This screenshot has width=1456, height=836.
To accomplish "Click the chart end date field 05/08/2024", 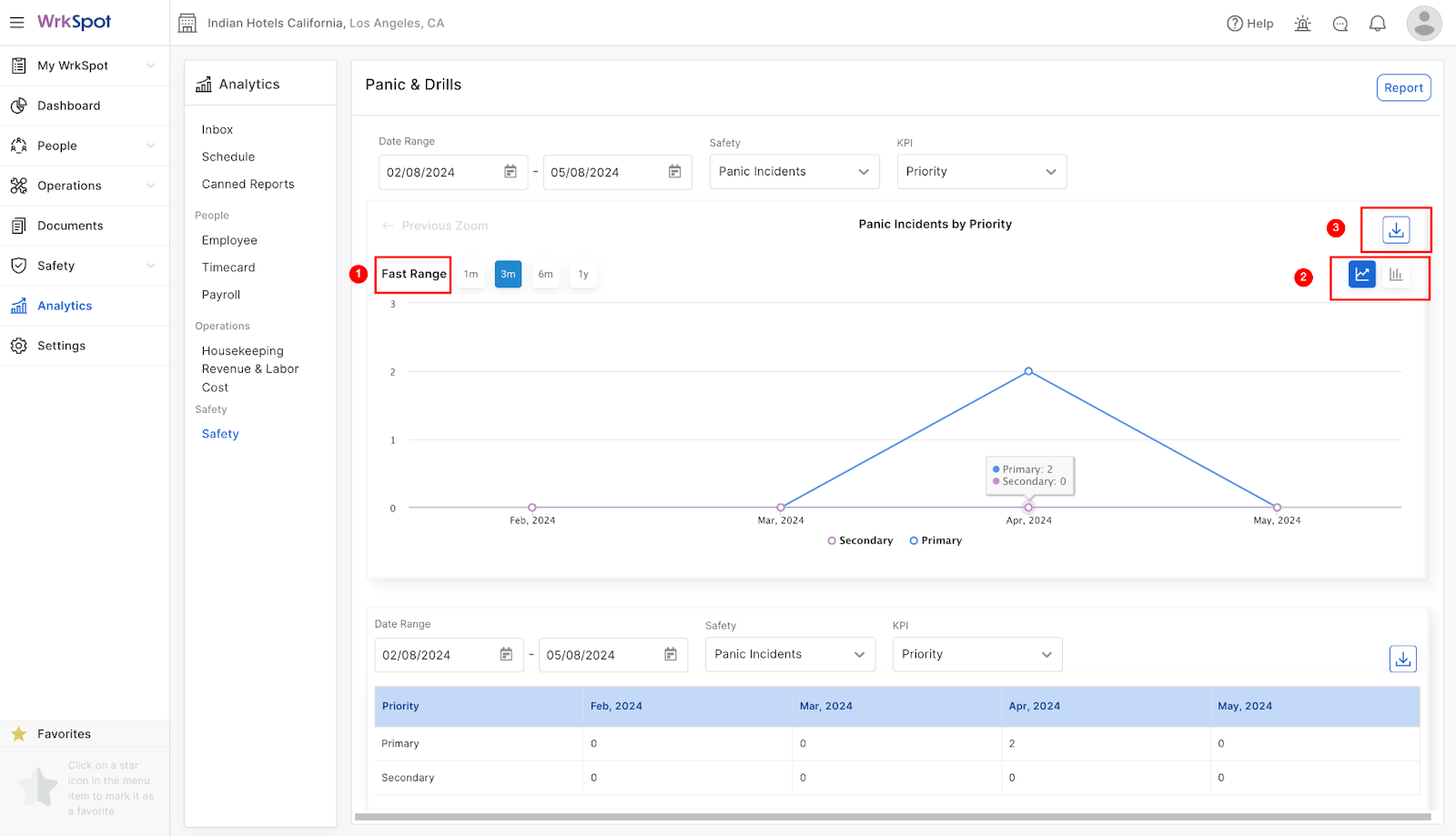I will point(618,172).
